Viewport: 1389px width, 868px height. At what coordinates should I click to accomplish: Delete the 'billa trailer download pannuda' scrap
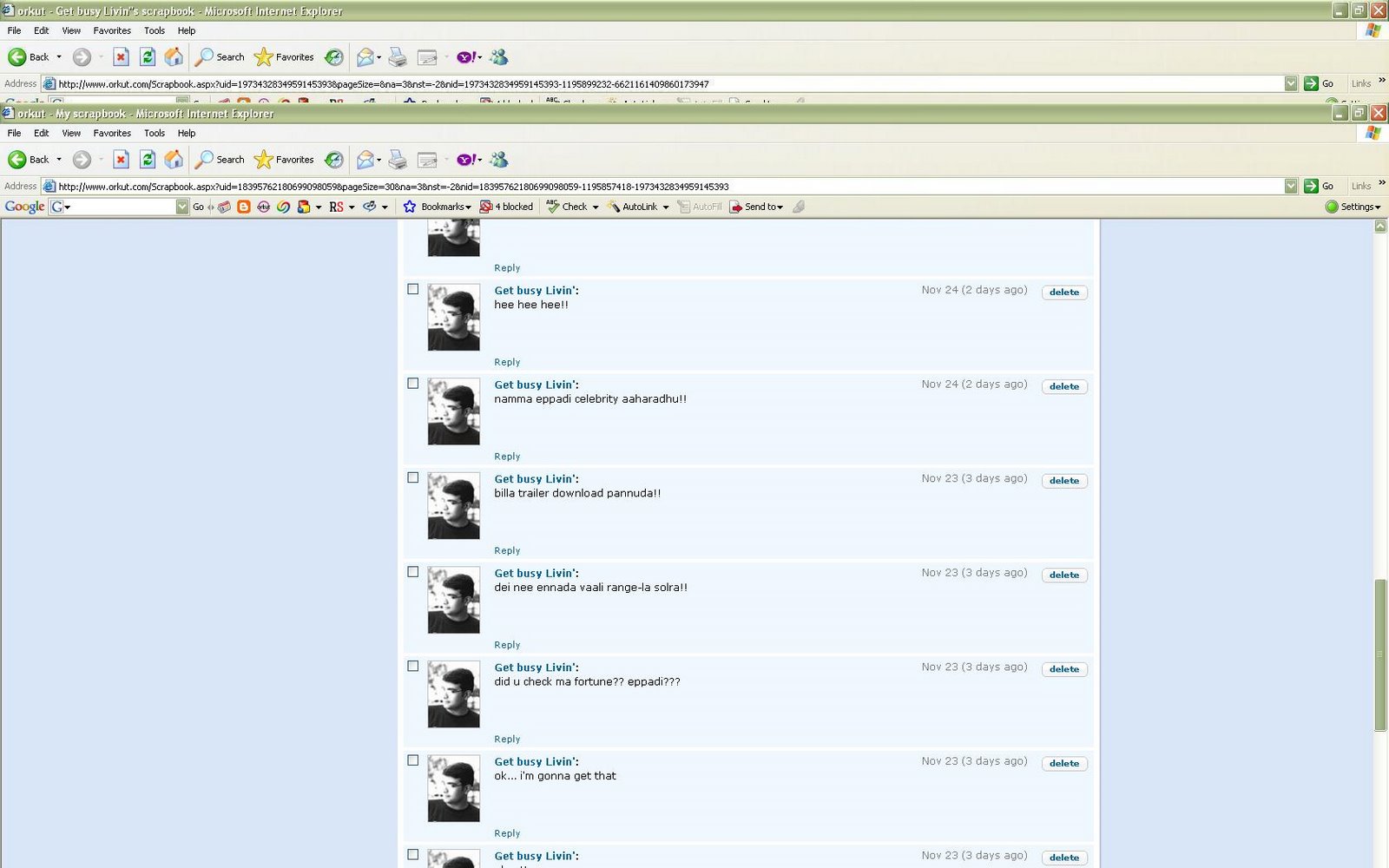[1064, 481]
